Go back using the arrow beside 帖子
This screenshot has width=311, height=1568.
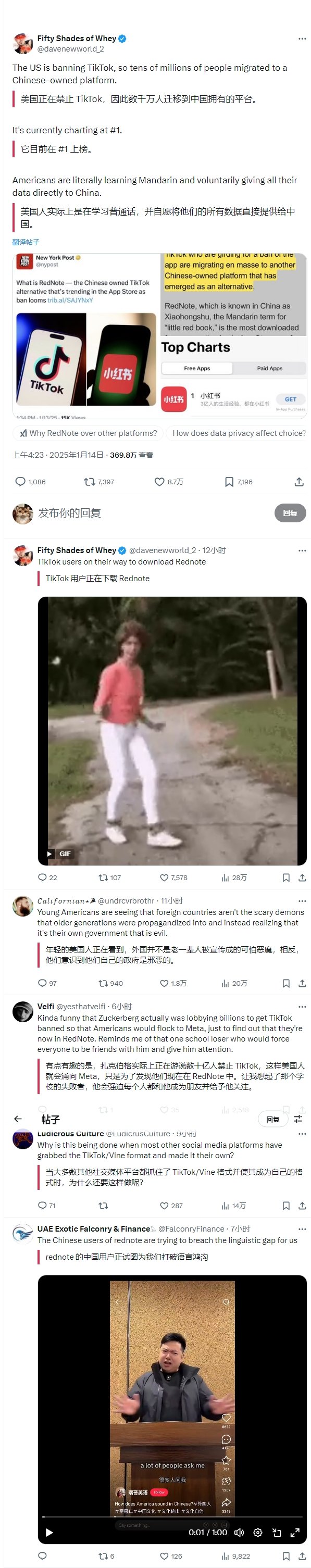18,1119
